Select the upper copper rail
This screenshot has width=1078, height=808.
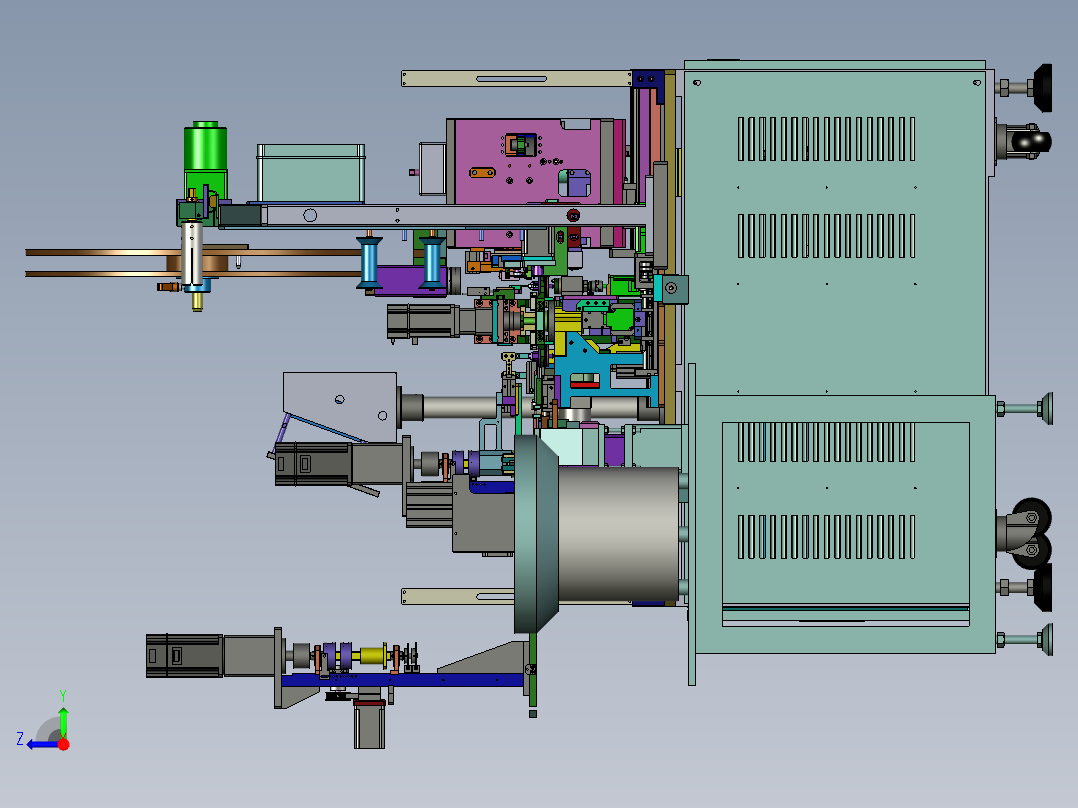click(192, 252)
